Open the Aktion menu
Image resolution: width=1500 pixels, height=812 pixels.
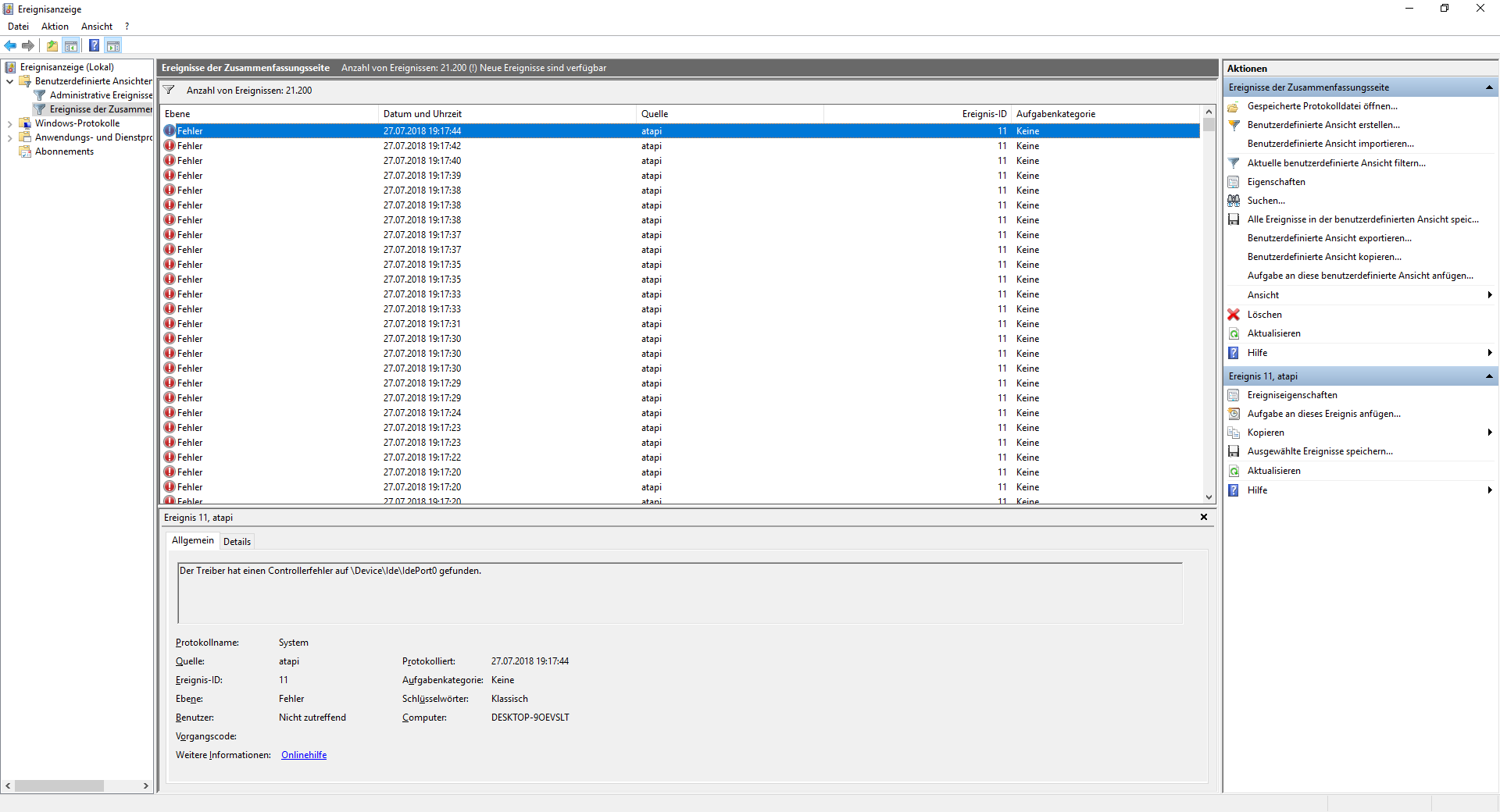point(55,27)
